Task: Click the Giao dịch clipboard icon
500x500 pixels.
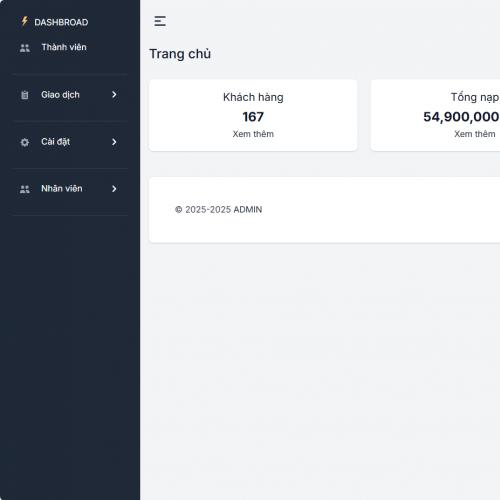Action: (x=25, y=95)
